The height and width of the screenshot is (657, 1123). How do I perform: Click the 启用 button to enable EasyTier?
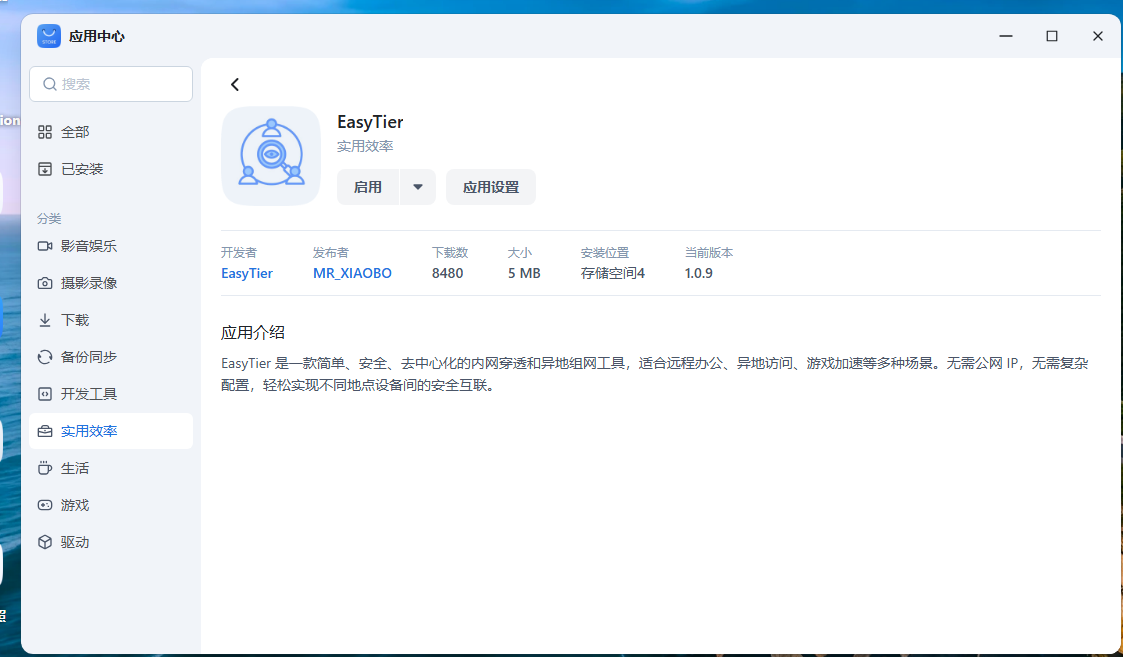pos(367,187)
